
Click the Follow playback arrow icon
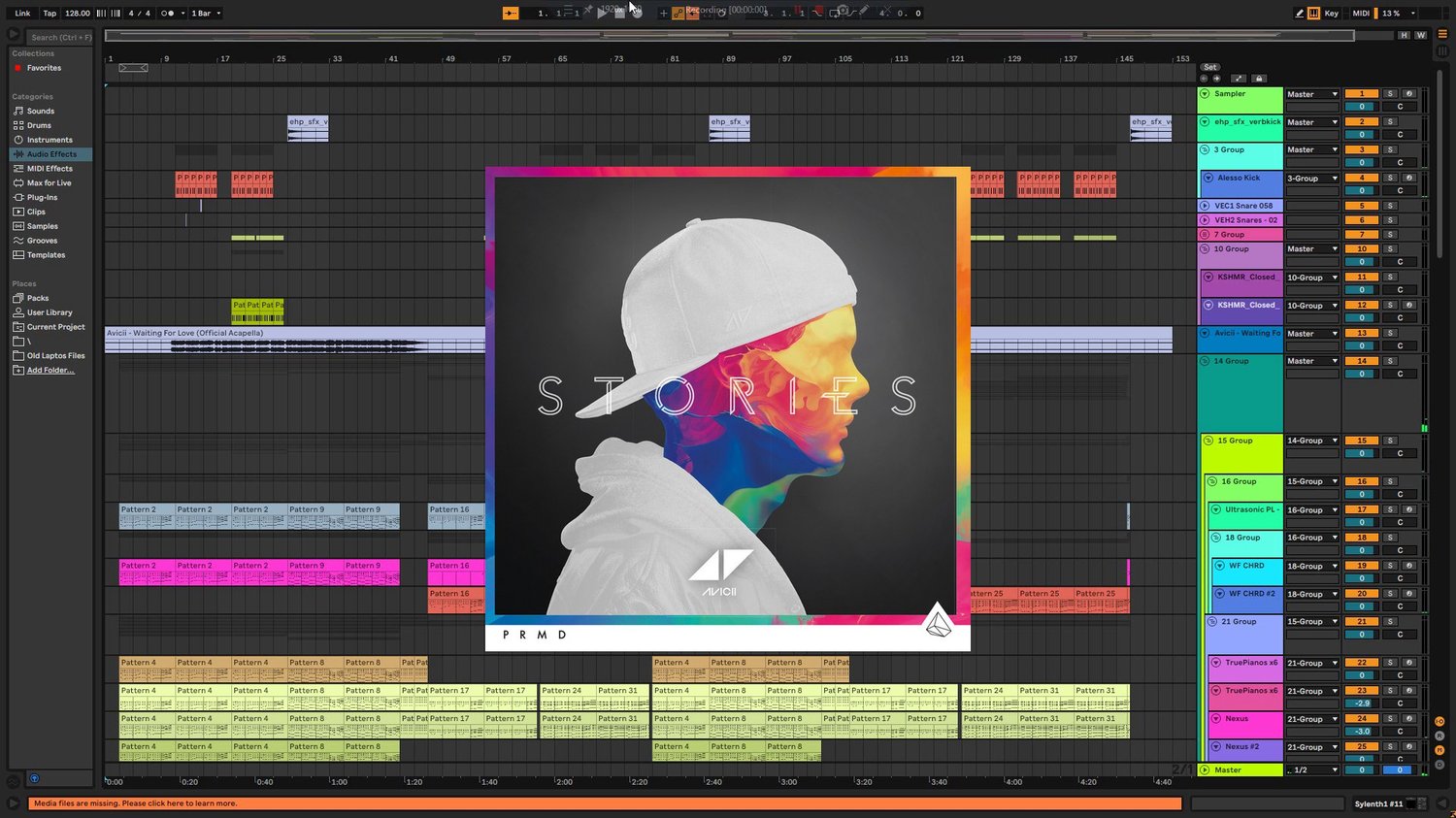pyautogui.click(x=511, y=14)
